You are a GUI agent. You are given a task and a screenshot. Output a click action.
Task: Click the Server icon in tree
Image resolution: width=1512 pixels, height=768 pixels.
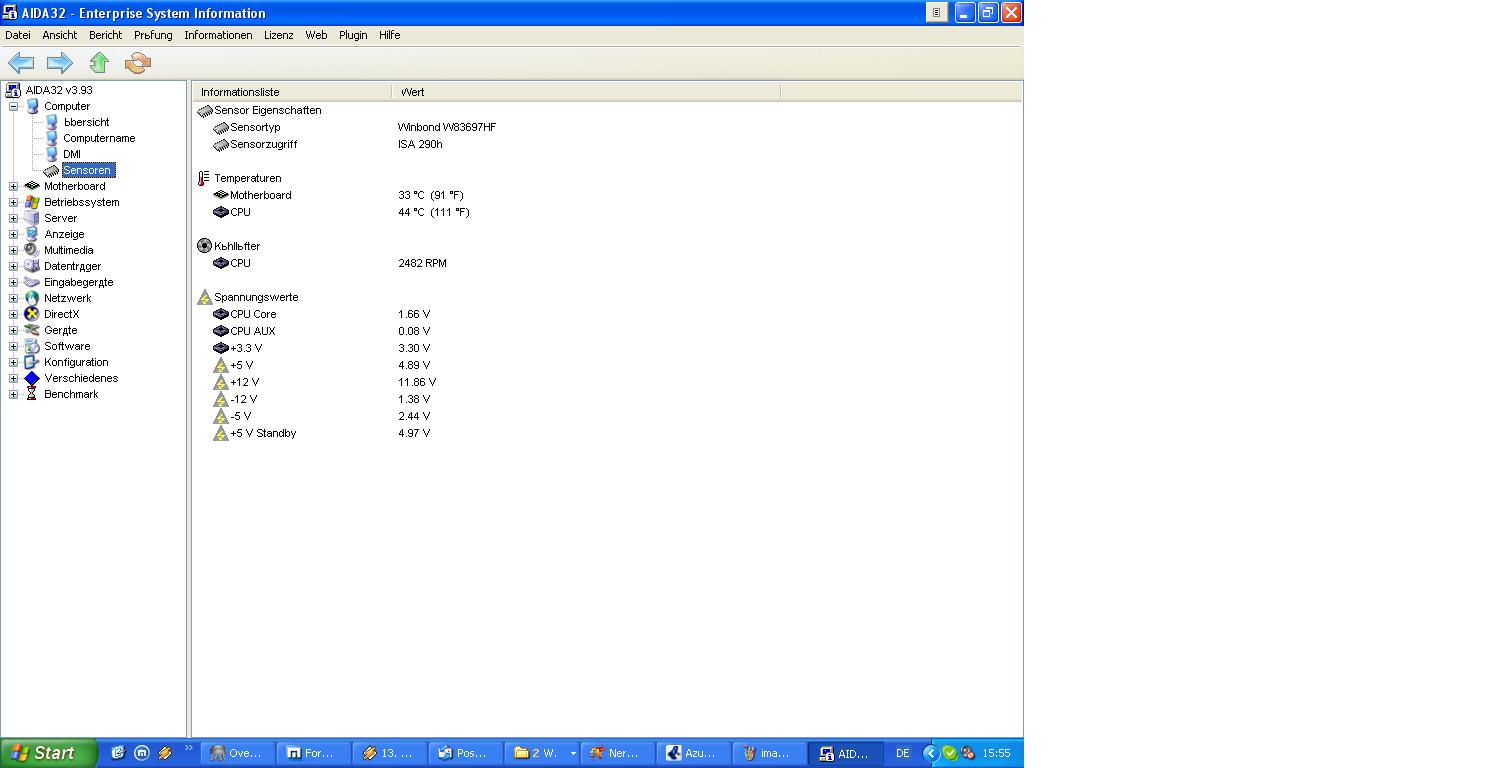coord(32,218)
